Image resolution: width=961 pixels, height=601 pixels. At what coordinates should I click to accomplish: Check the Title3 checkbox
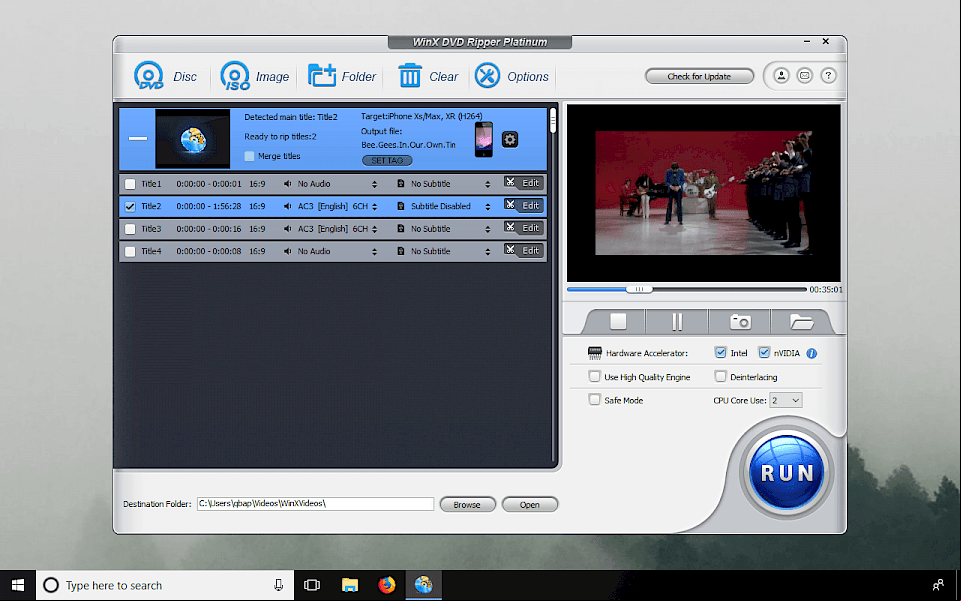130,229
